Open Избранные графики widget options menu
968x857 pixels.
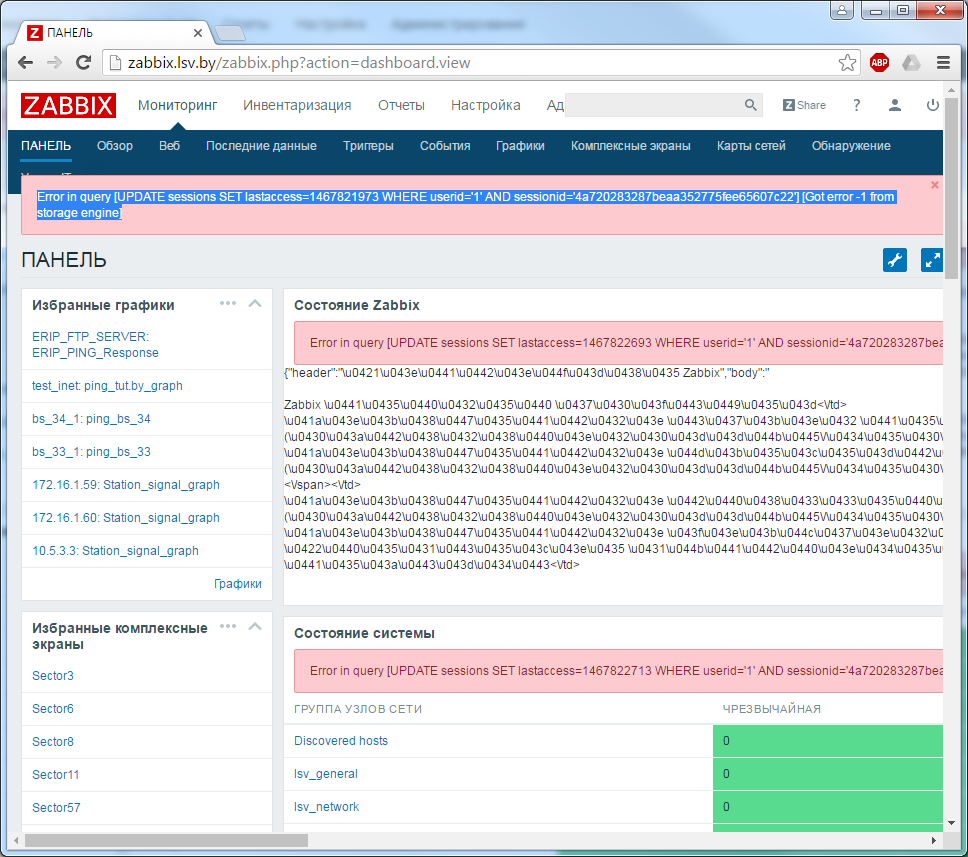pos(228,303)
